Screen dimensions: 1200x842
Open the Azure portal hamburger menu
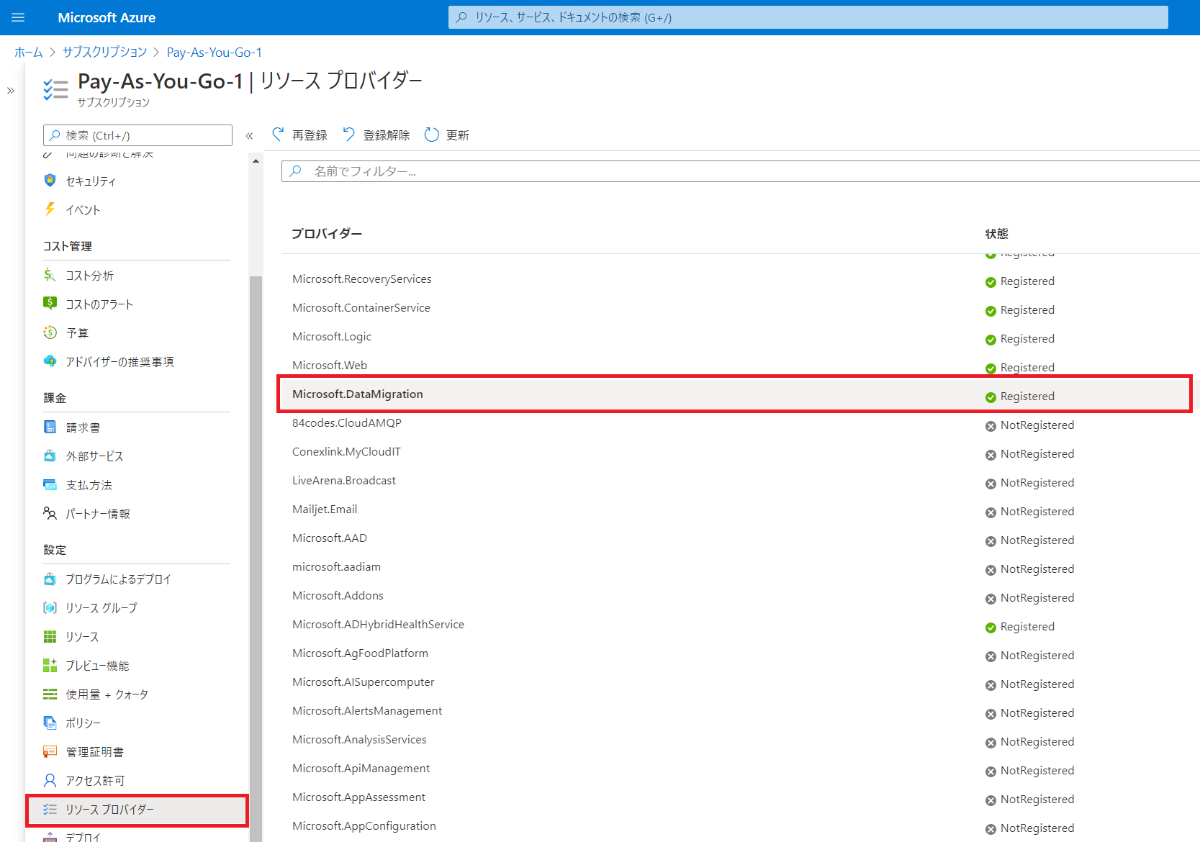pos(17,18)
